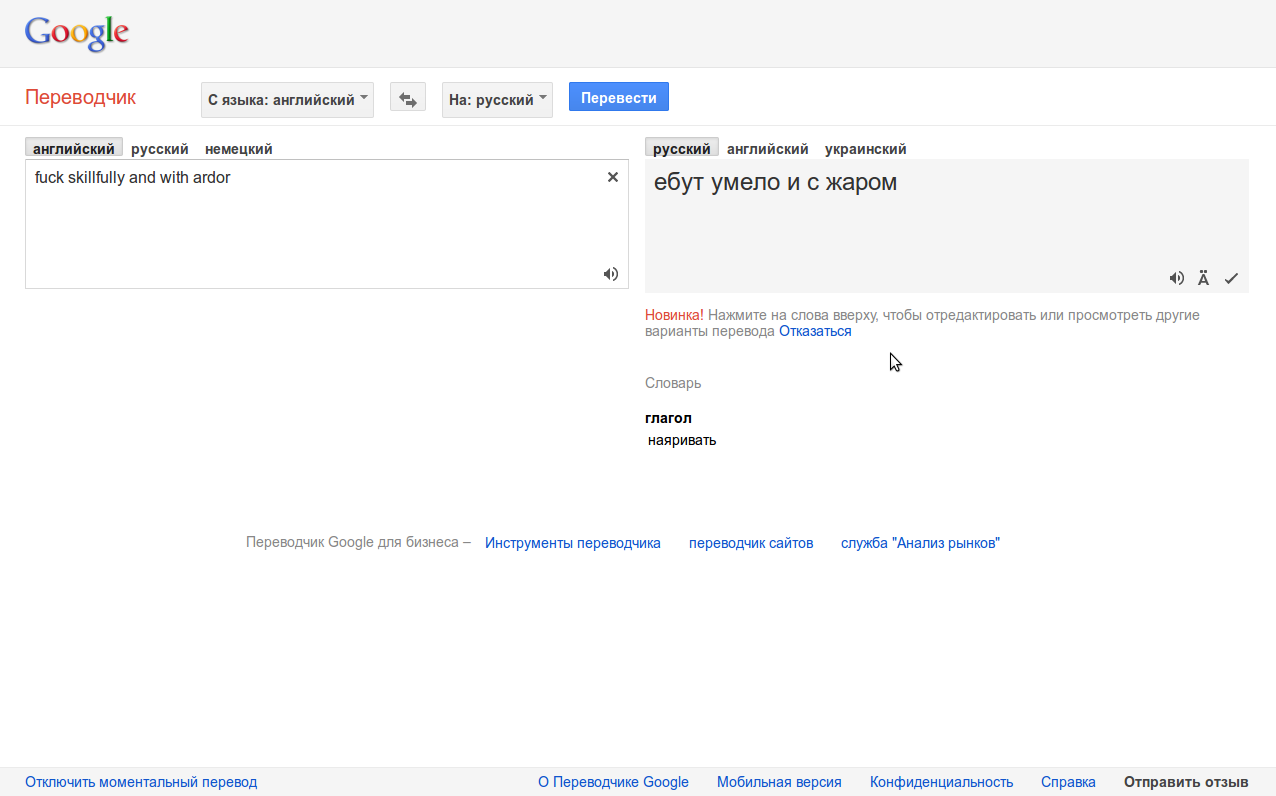The height and width of the screenshot is (796, 1276).
Task: Open the source language dropdown 'С языка: английский'
Action: (x=287, y=99)
